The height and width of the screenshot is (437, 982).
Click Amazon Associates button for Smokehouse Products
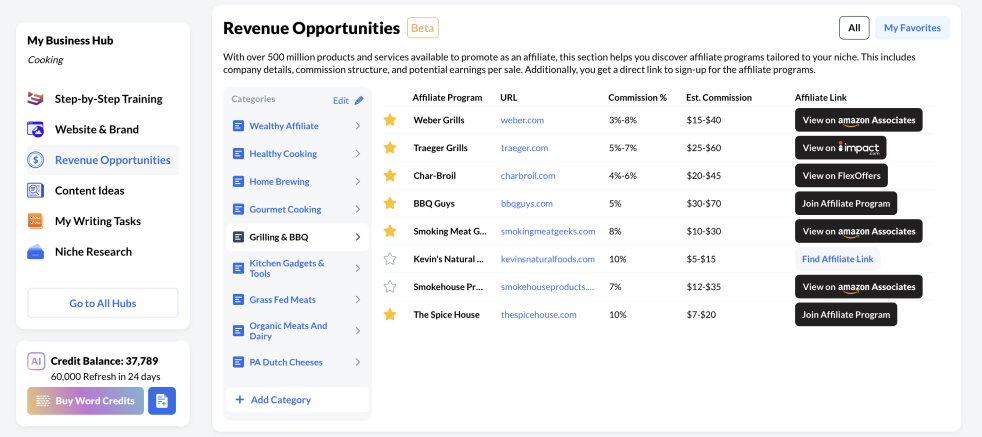pyautogui.click(x=859, y=287)
